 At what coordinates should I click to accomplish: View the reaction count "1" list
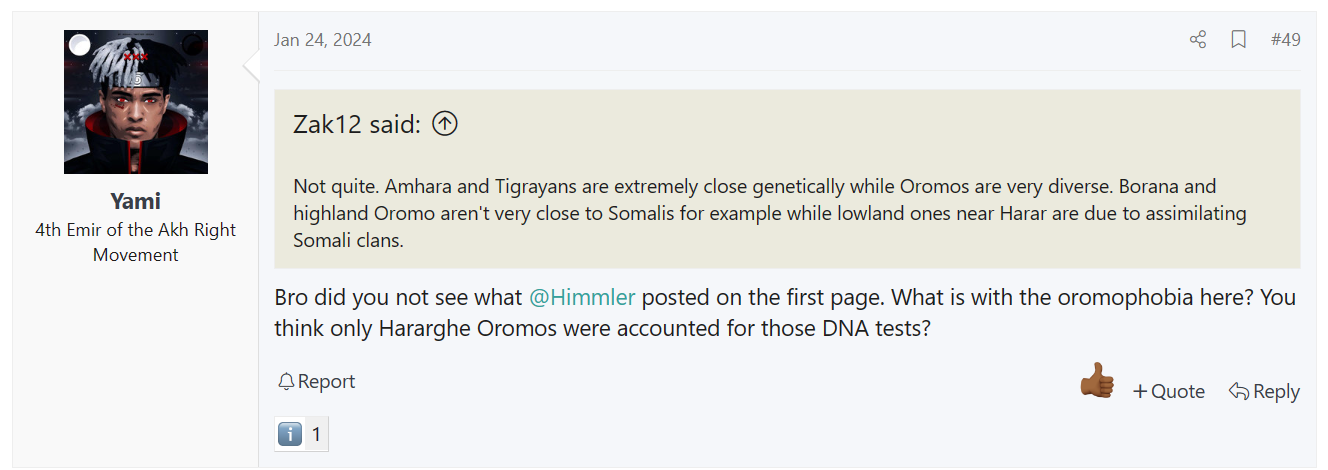pyautogui.click(x=316, y=434)
